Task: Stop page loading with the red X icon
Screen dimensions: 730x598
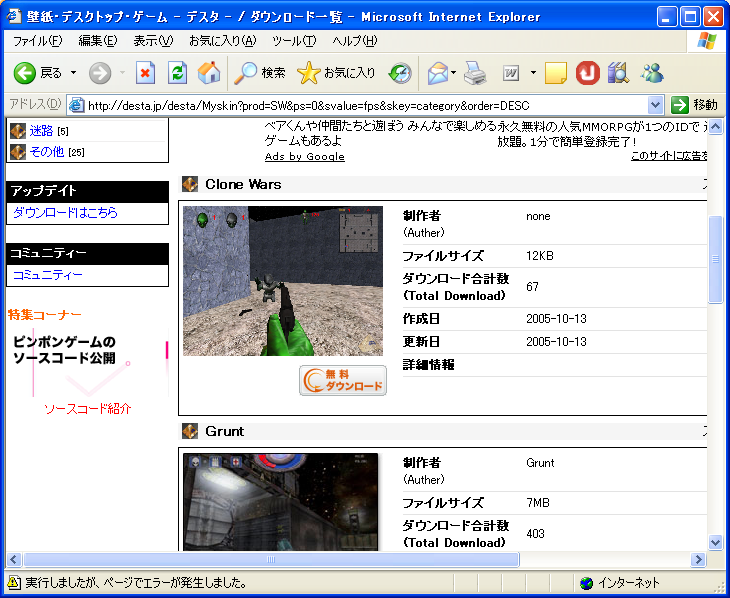Action: tap(145, 73)
